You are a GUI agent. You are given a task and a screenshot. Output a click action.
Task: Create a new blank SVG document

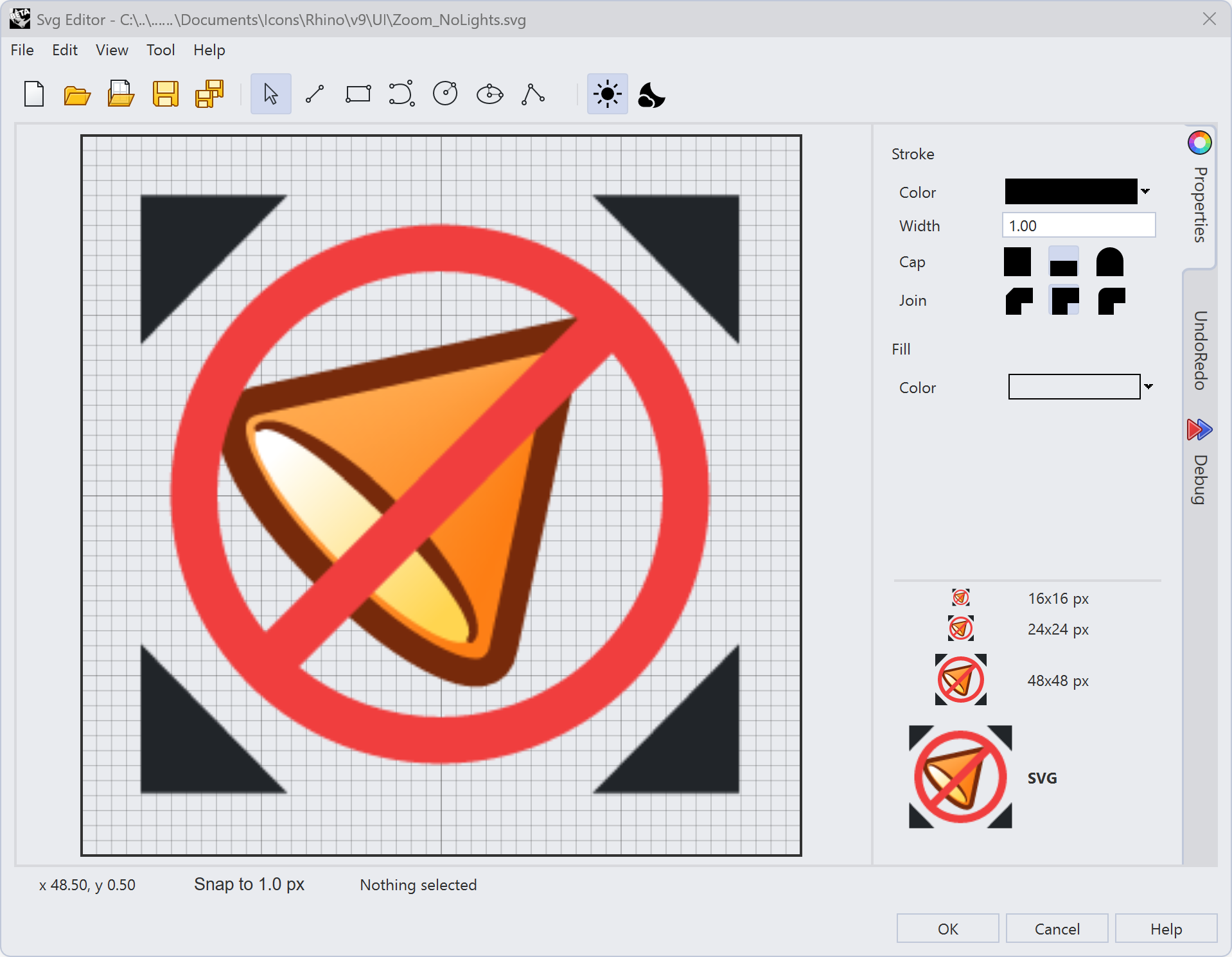(x=34, y=94)
